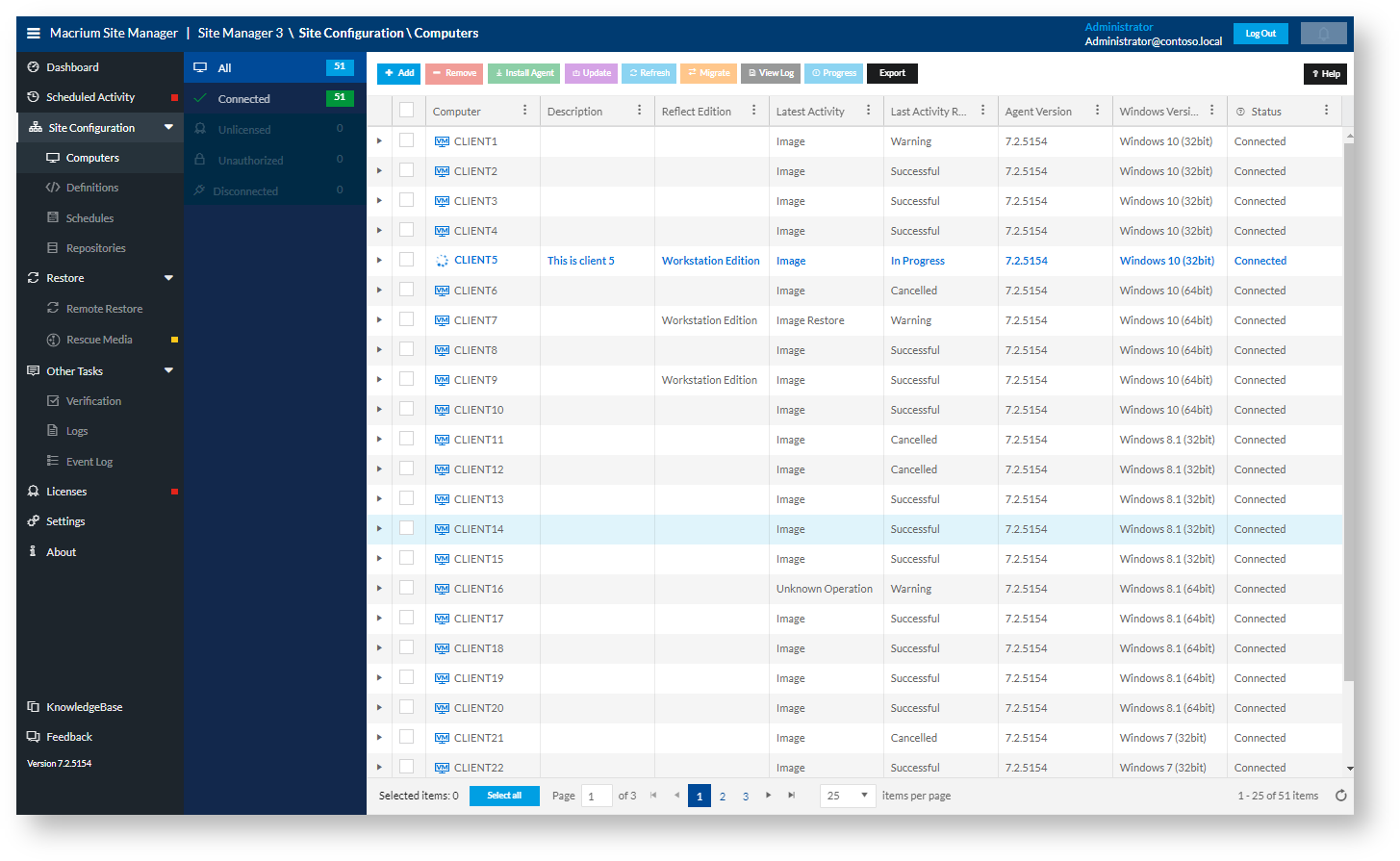Click the Event Log icon
The width and height of the screenshot is (1400, 861).
[x=53, y=462]
